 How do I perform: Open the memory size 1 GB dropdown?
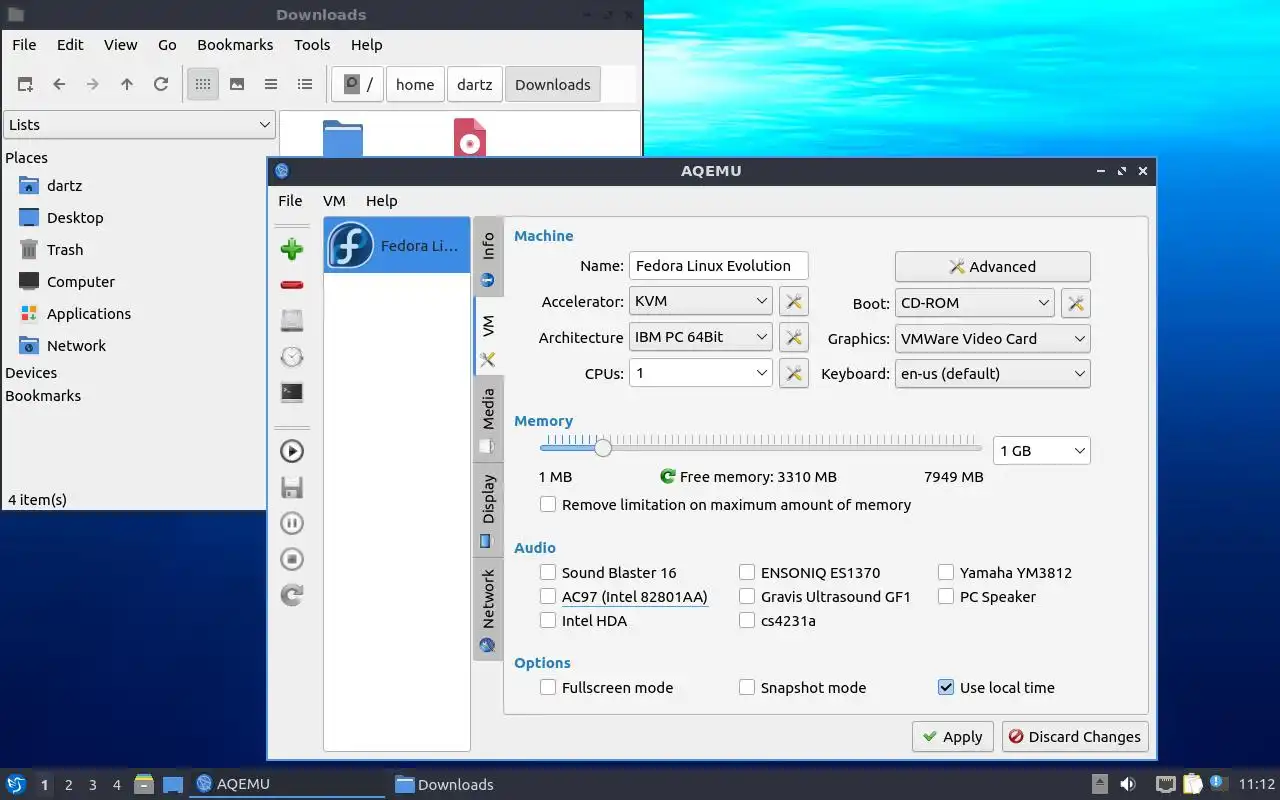1042,451
